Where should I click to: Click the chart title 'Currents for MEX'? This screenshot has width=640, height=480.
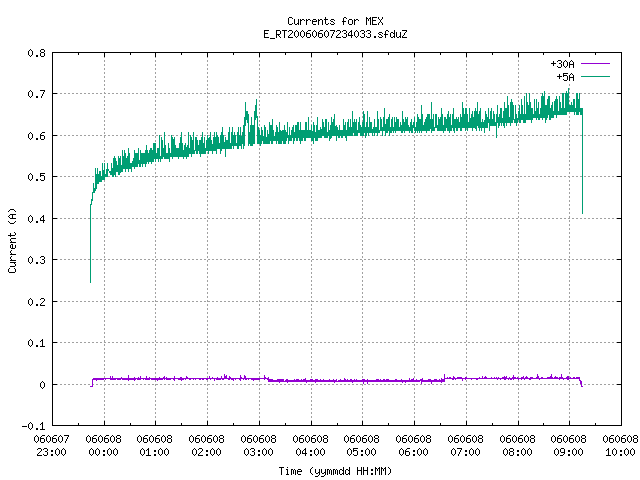coord(335,21)
